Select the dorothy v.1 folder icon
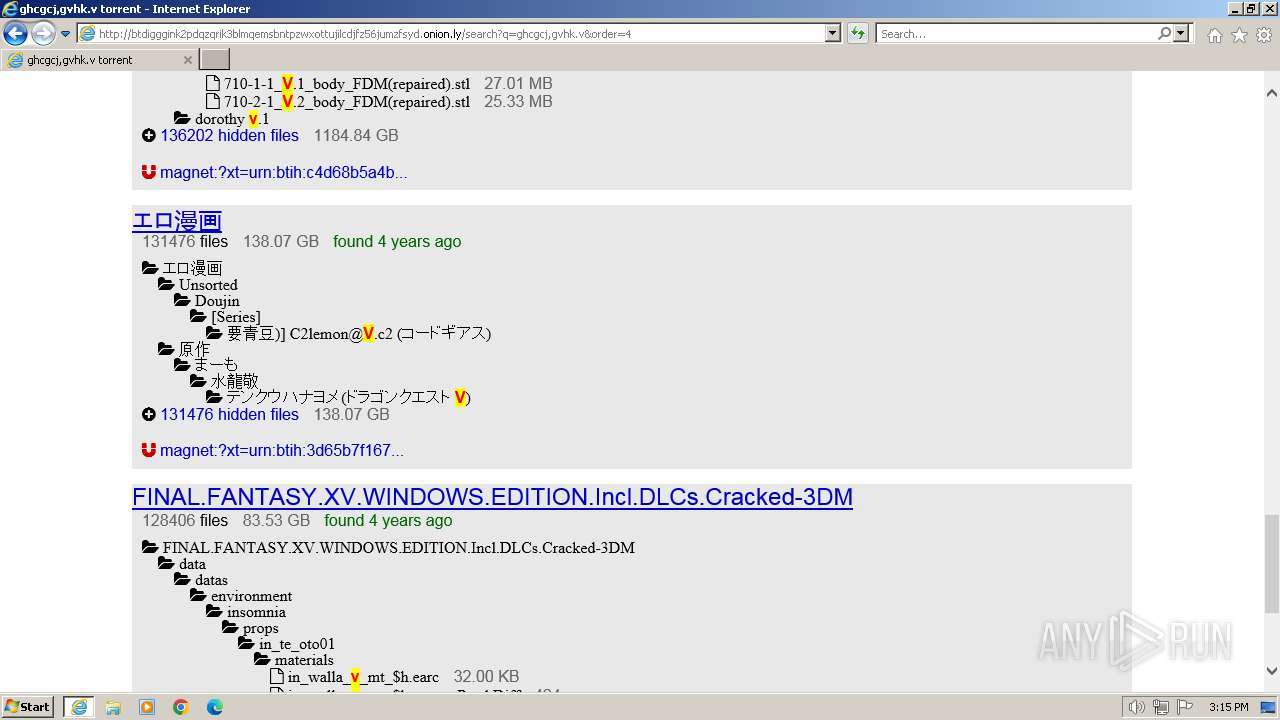 click(x=182, y=118)
